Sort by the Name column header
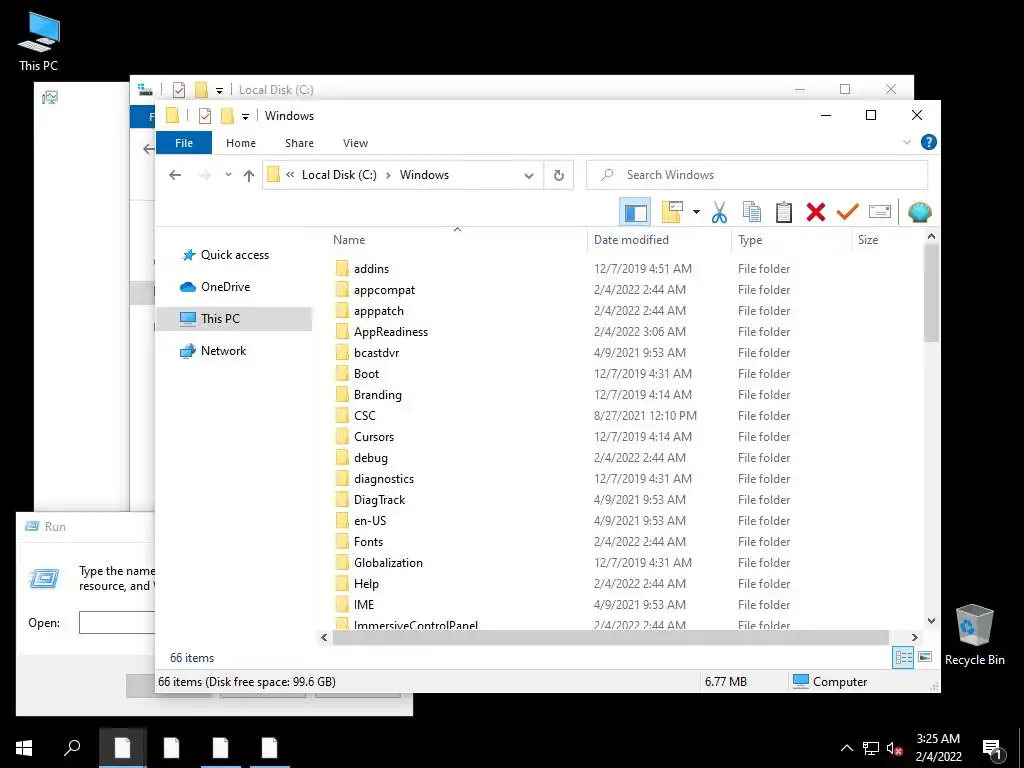 pos(459,240)
